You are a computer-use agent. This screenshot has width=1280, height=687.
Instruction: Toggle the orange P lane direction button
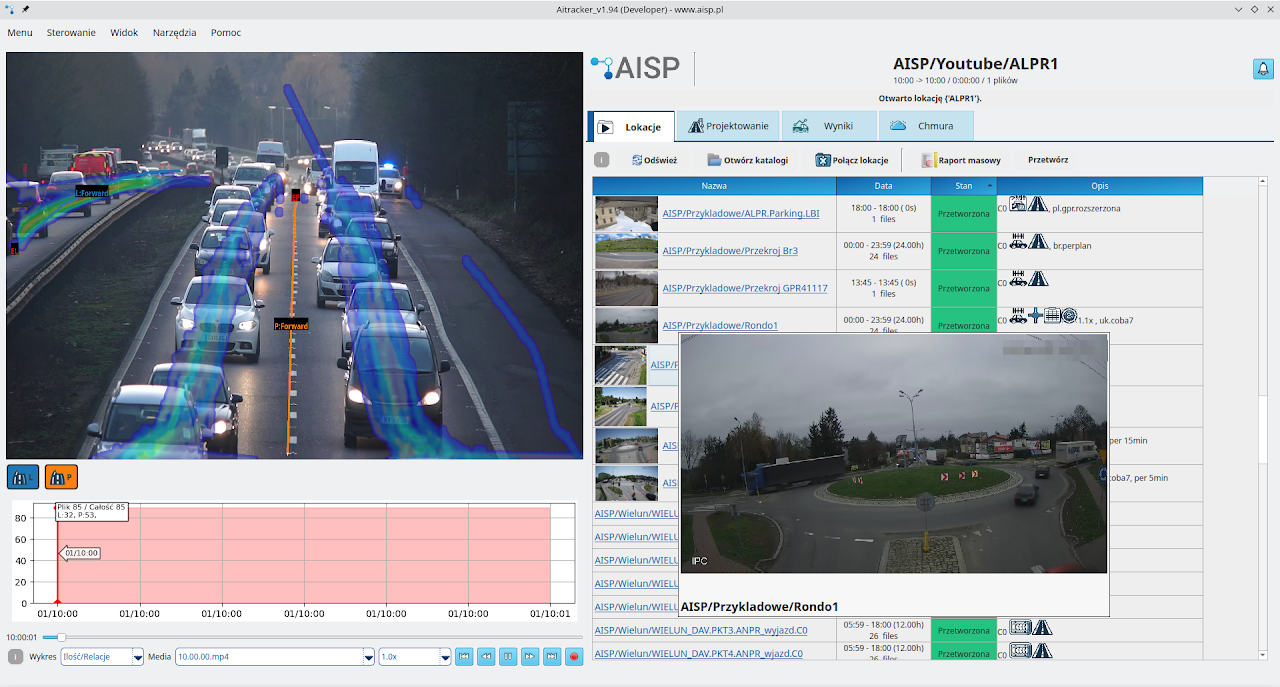61,478
